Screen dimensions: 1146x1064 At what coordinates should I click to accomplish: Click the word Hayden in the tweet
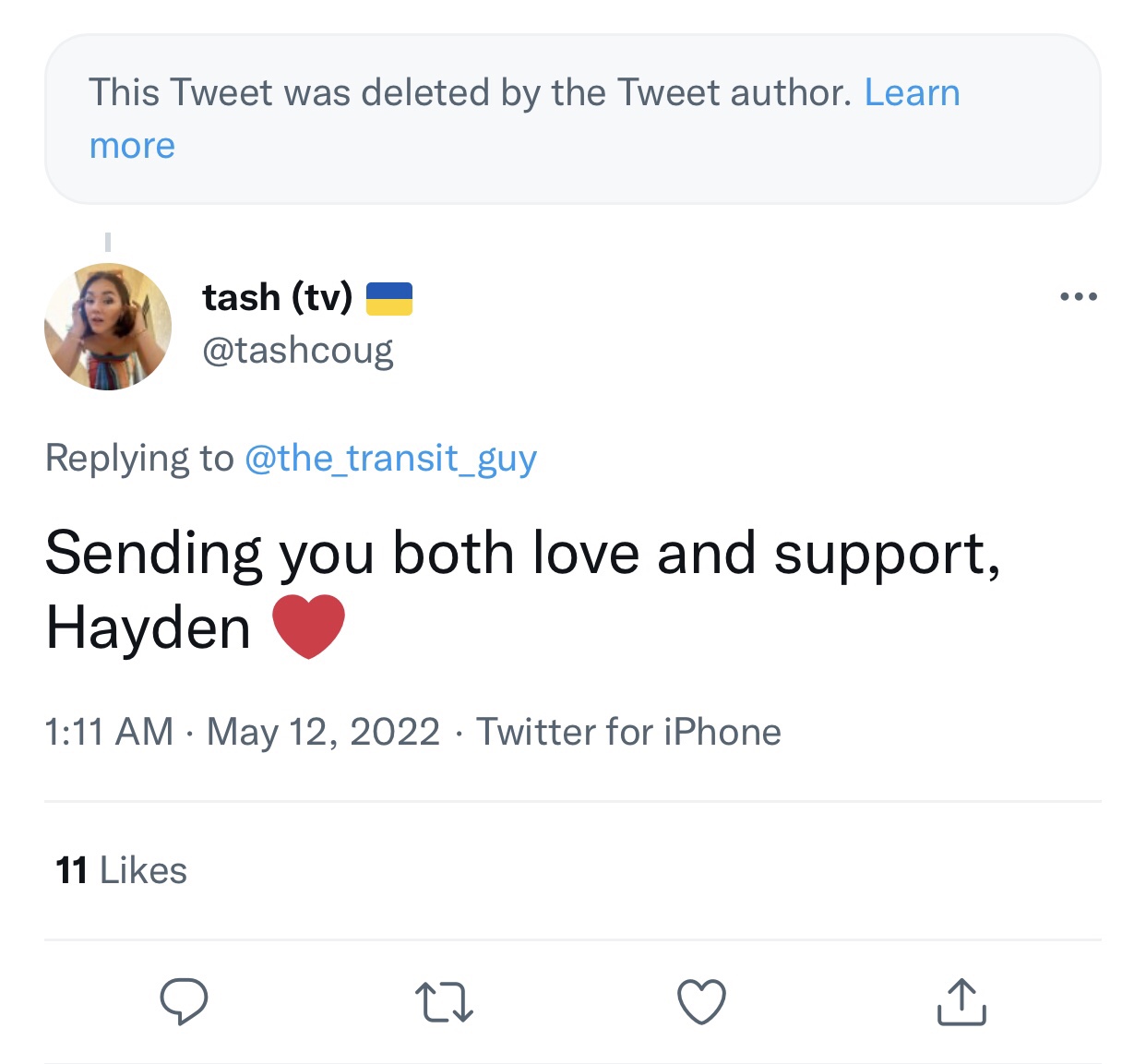click(148, 628)
